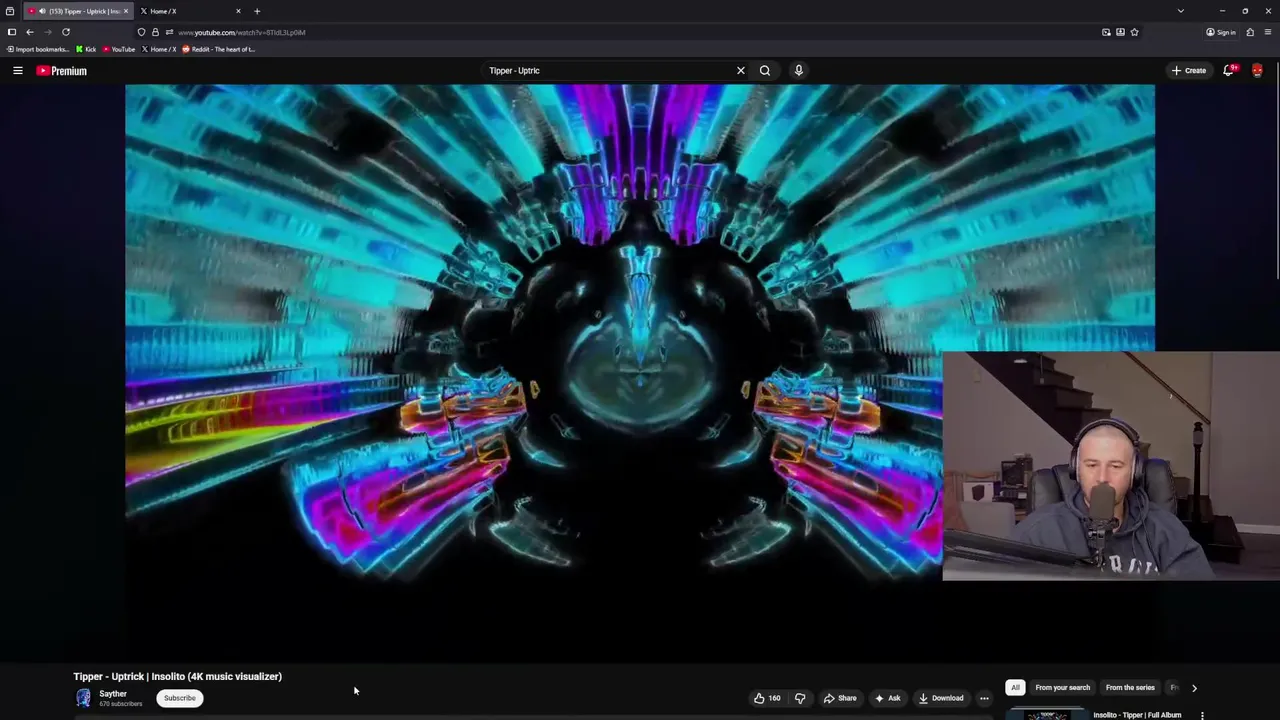The width and height of the screenshot is (1280, 720).
Task: Open the Ask AI button
Action: (887, 698)
